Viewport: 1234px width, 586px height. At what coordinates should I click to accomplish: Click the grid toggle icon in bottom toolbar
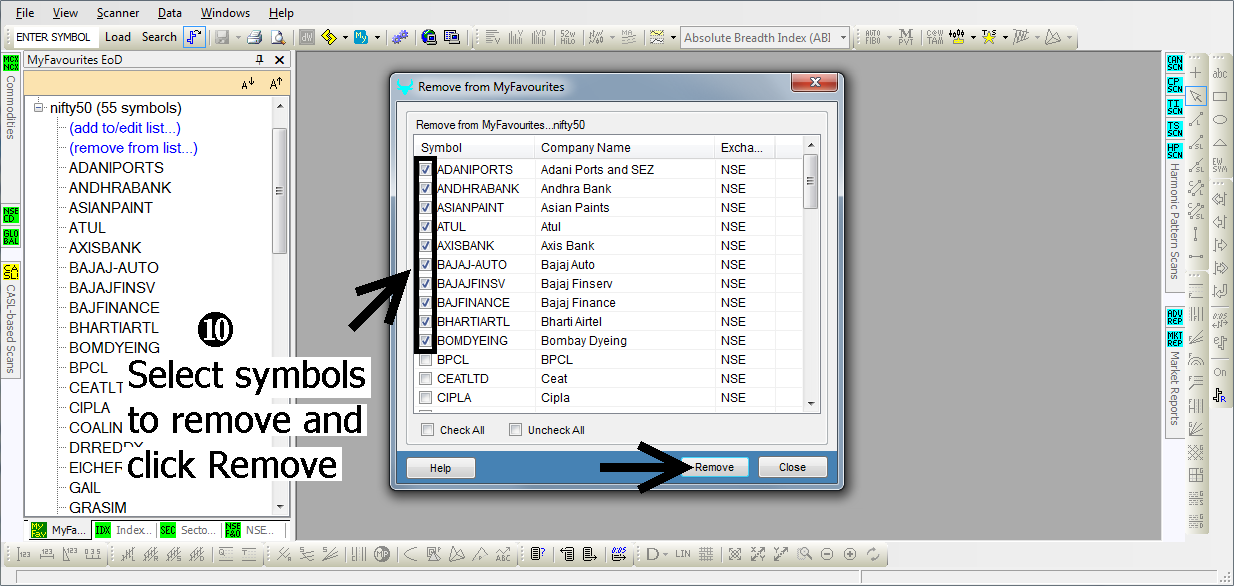click(706, 554)
